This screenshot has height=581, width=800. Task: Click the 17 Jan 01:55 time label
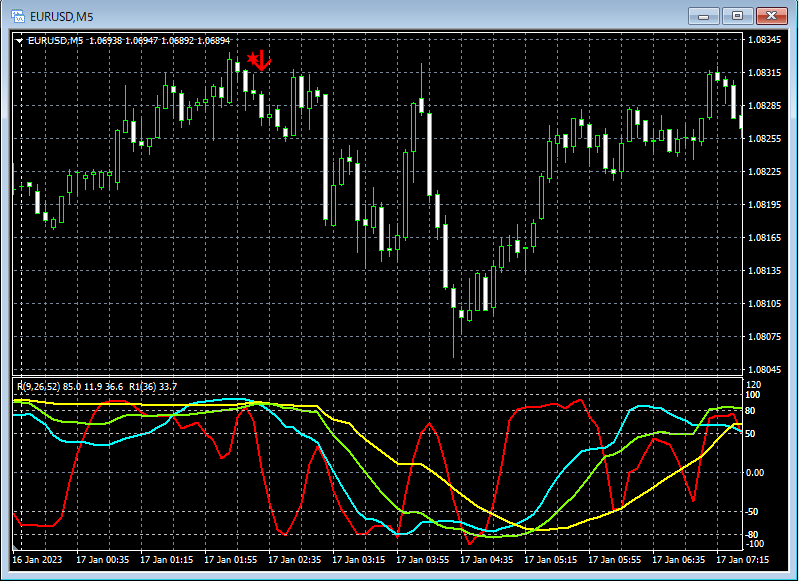[x=231, y=560]
